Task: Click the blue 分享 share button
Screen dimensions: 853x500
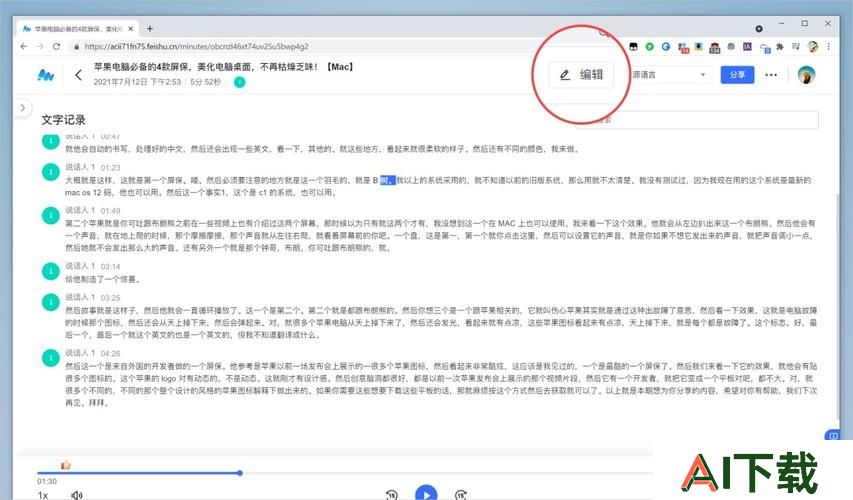Action: [737, 75]
